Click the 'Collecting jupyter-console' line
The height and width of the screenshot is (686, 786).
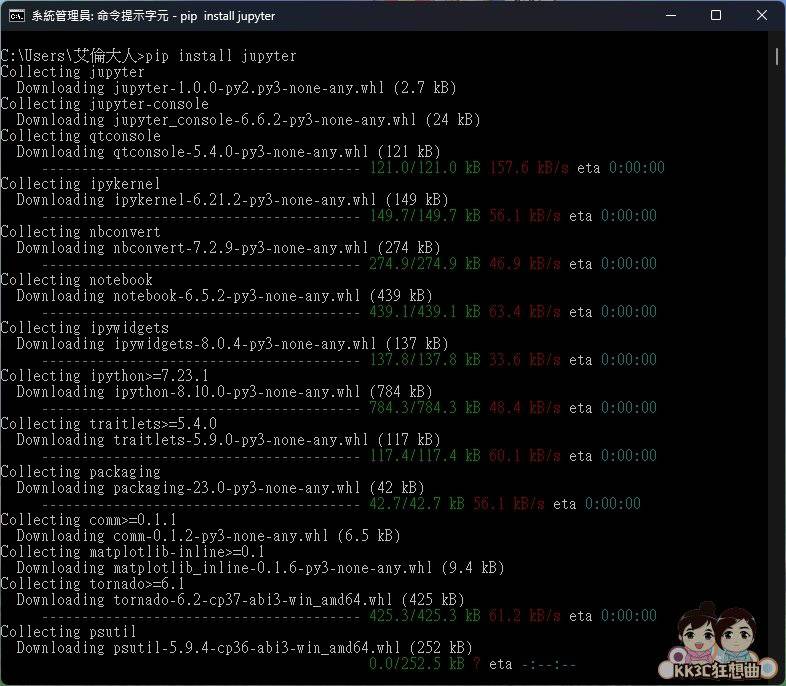click(105, 104)
